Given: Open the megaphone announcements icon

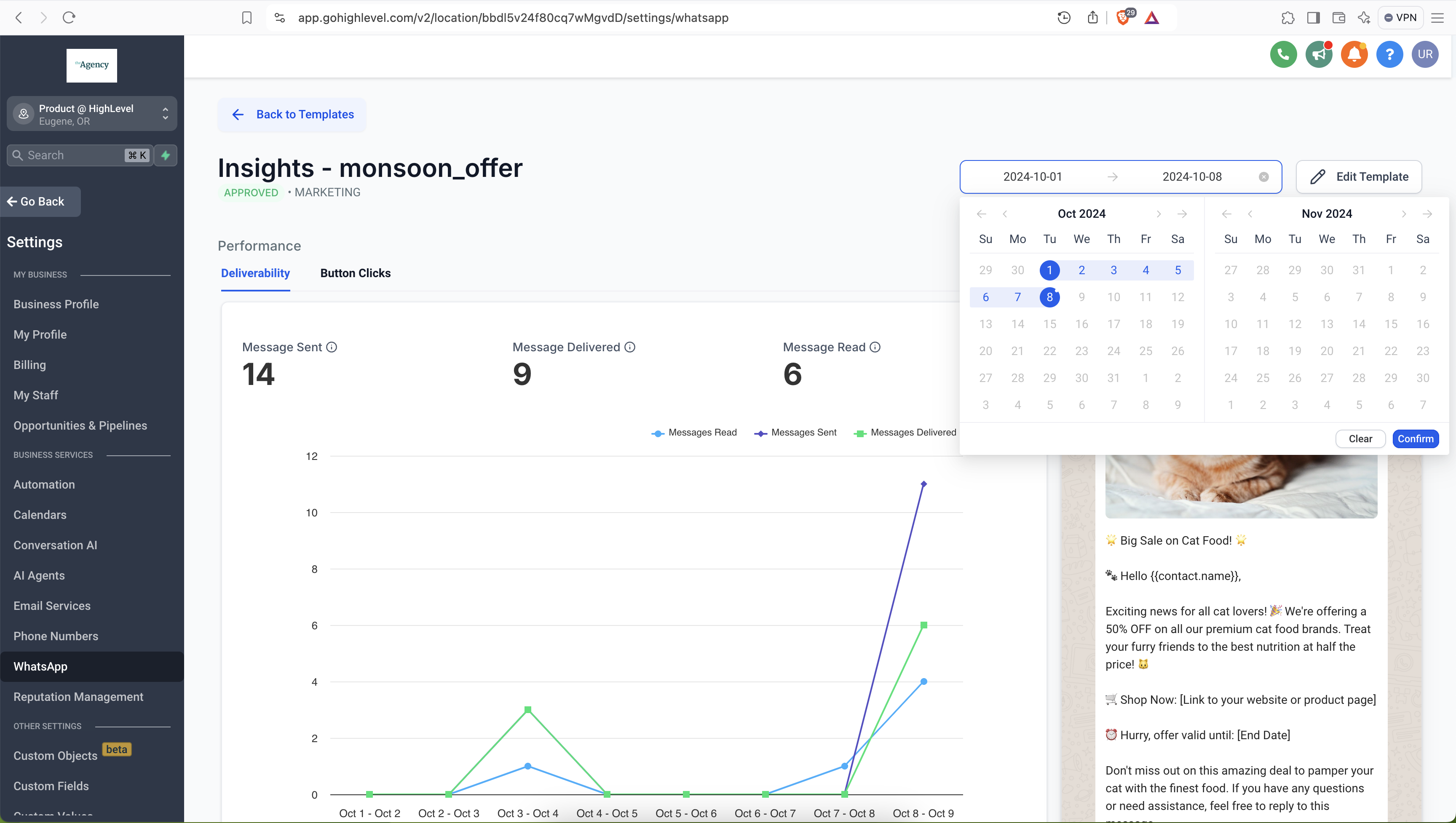Looking at the screenshot, I should [1319, 54].
